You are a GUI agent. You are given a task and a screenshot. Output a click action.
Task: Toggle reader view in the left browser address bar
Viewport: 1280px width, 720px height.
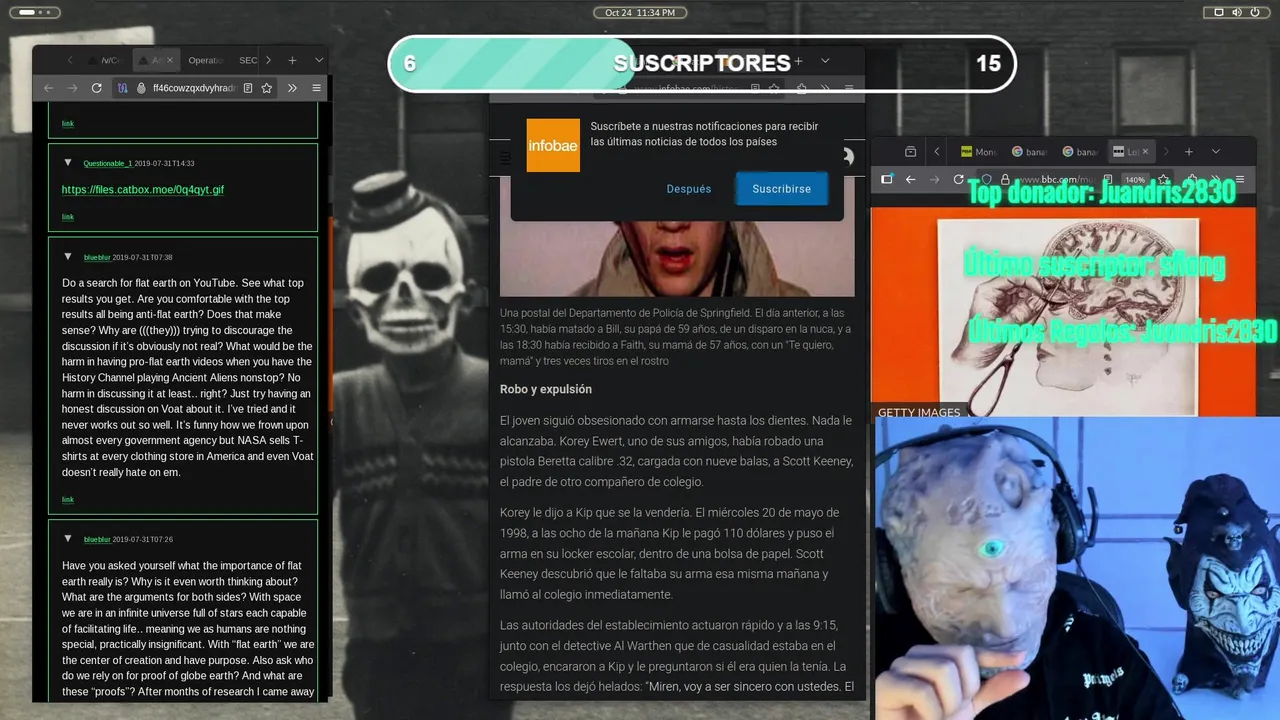pos(247,88)
